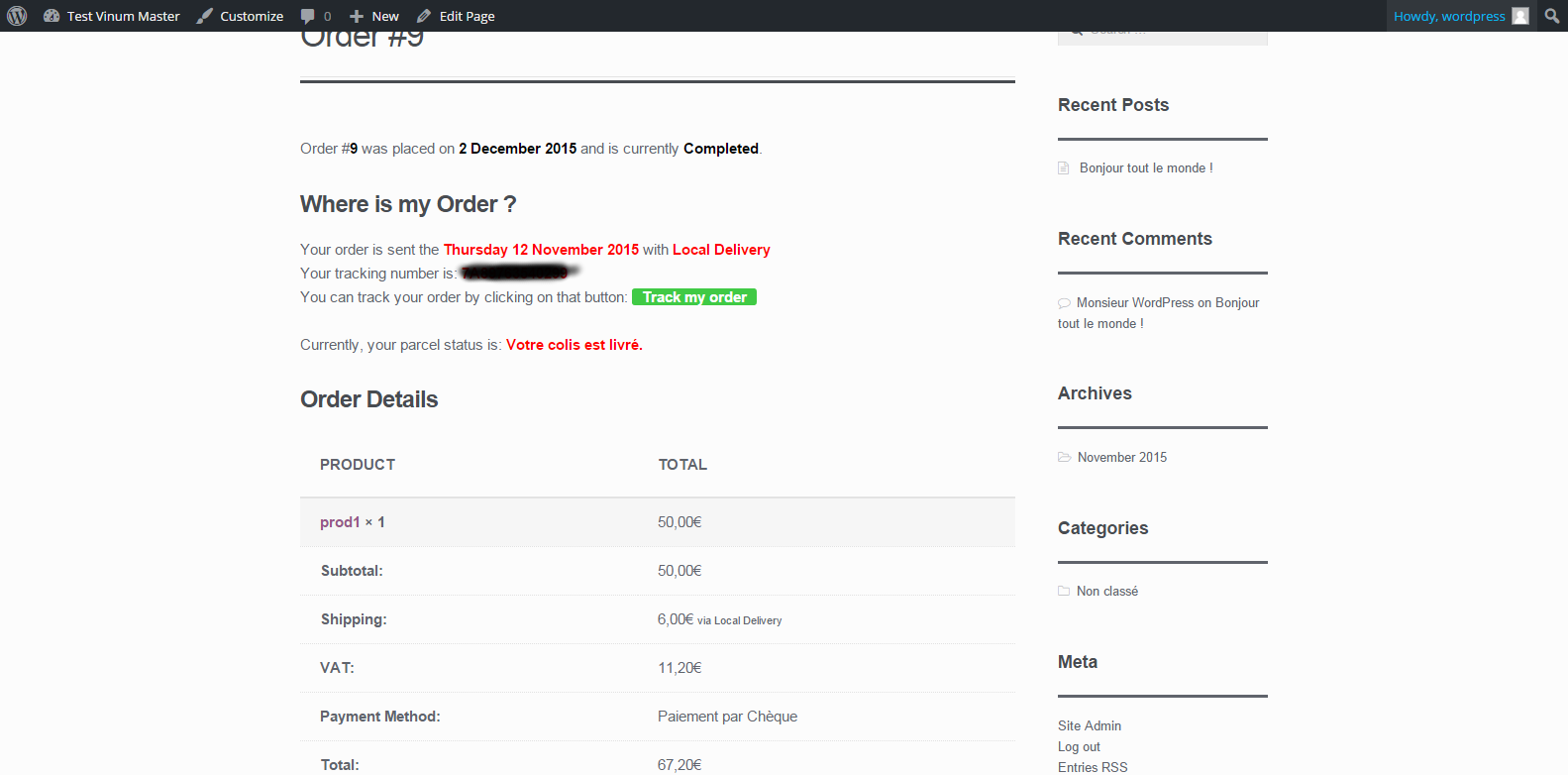Open the Monsieur WordPress commenter link
The width and height of the screenshot is (1568, 775).
(x=1135, y=302)
